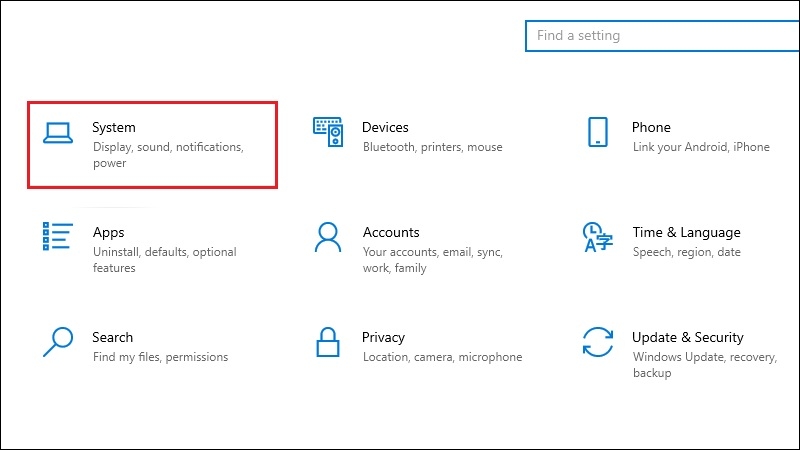Viewport: 800px width, 450px height.
Task: Click the Phone icon
Action: 597,132
